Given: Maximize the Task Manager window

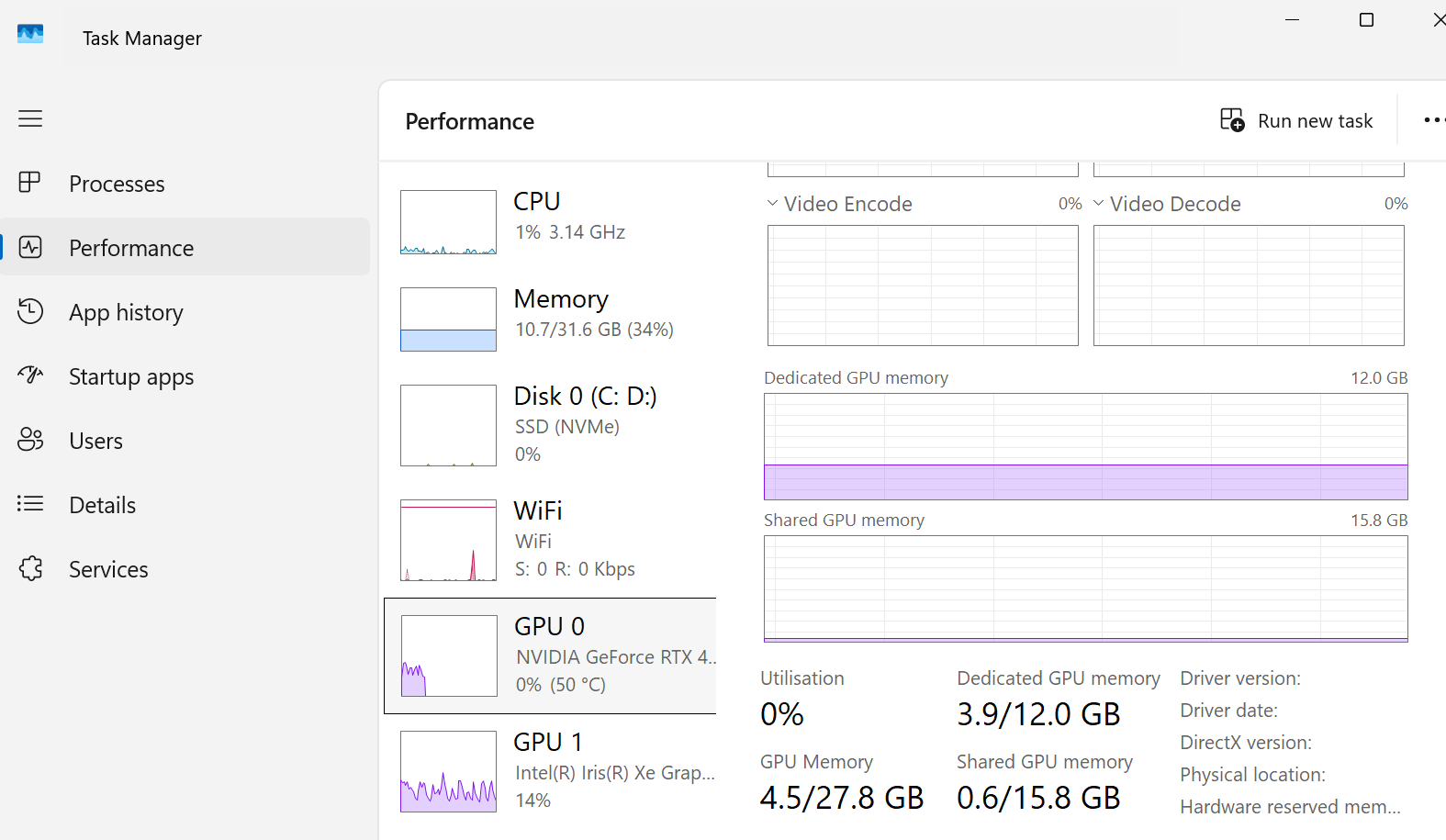Looking at the screenshot, I should 1366,20.
